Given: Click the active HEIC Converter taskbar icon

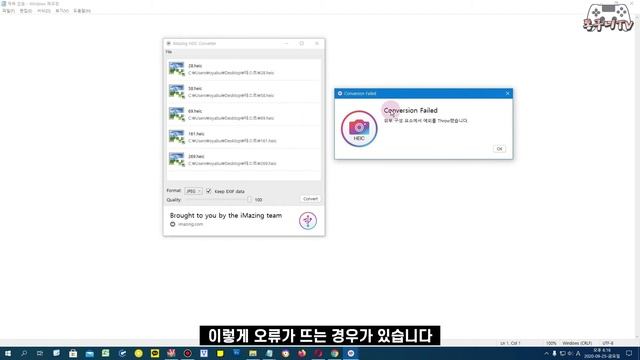Looking at the screenshot, I should click(351, 353).
